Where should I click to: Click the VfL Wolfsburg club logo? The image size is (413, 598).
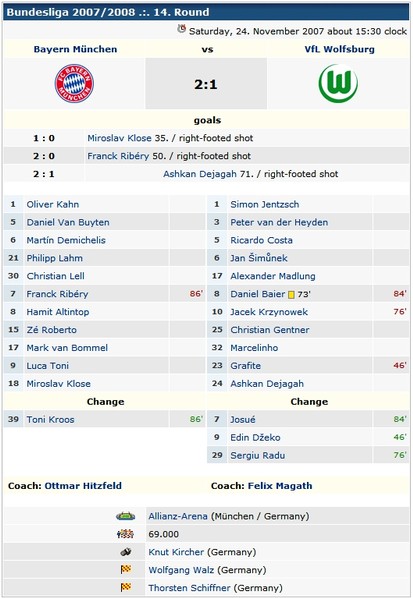tap(338, 84)
